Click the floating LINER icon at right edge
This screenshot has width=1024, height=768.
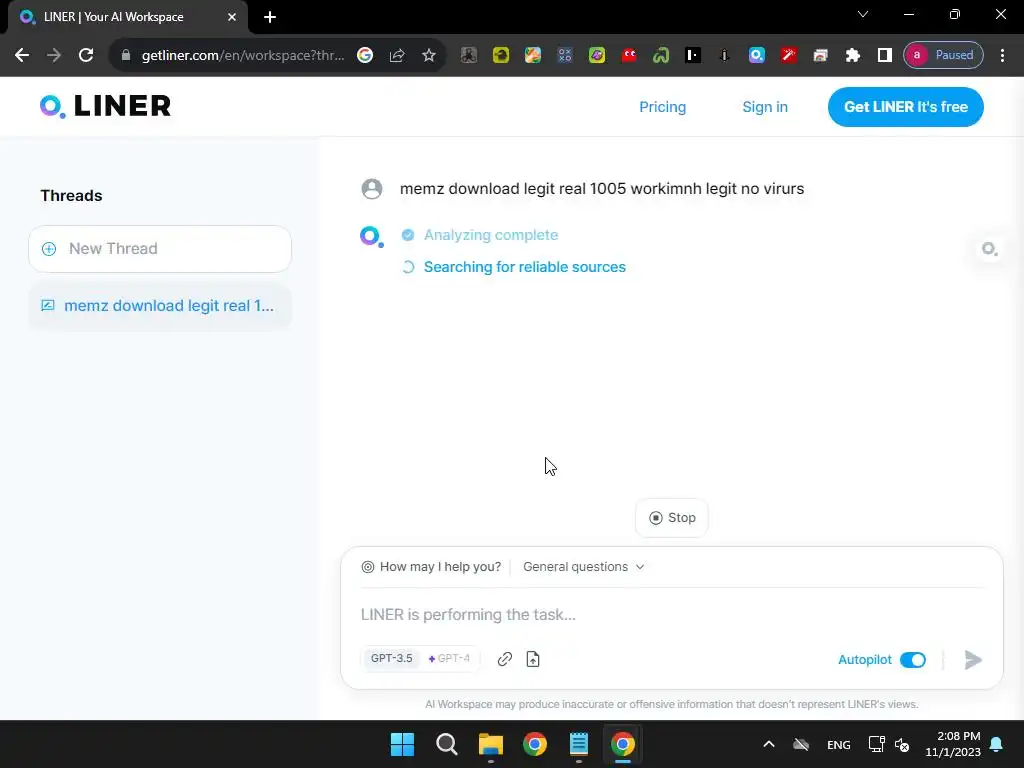coord(989,249)
